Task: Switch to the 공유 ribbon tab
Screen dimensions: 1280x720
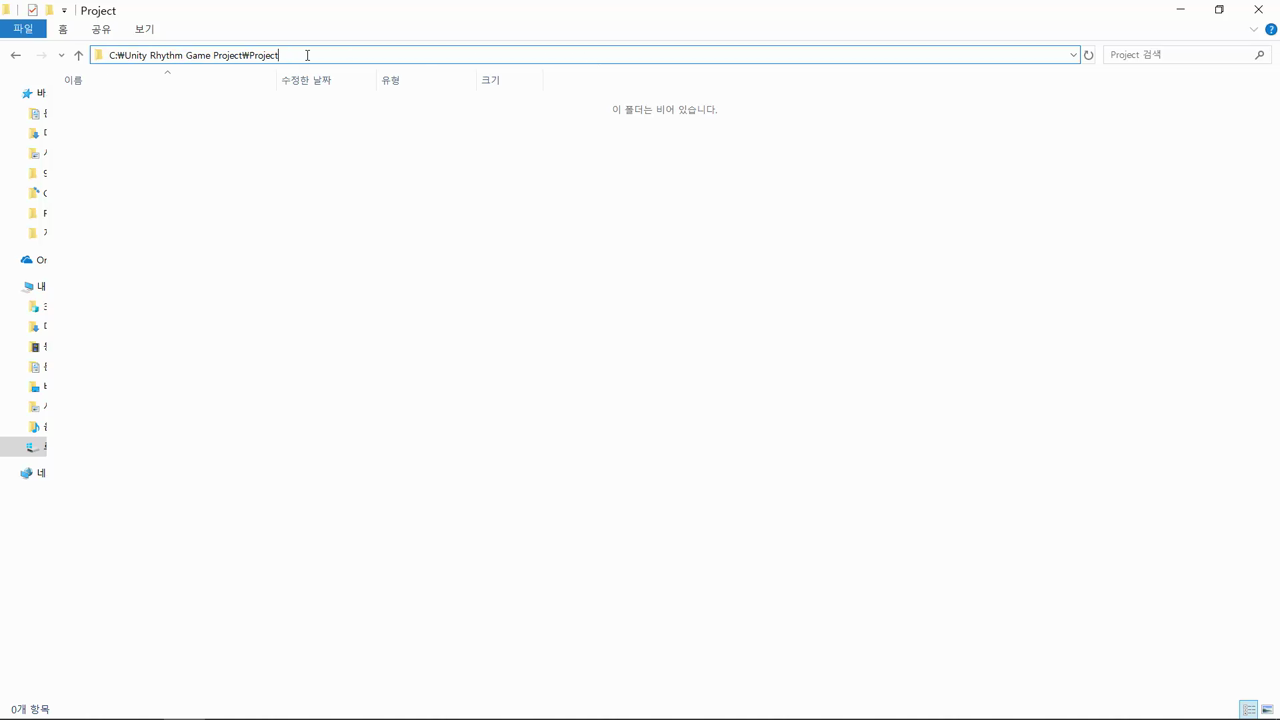Action: coord(101,29)
